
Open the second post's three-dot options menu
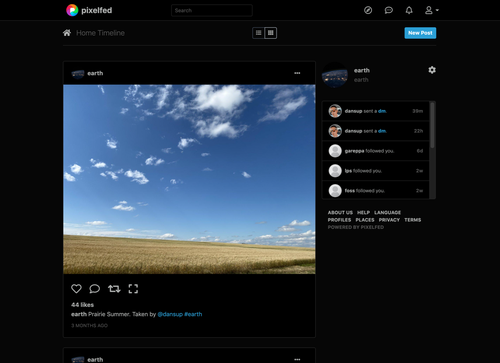297,359
